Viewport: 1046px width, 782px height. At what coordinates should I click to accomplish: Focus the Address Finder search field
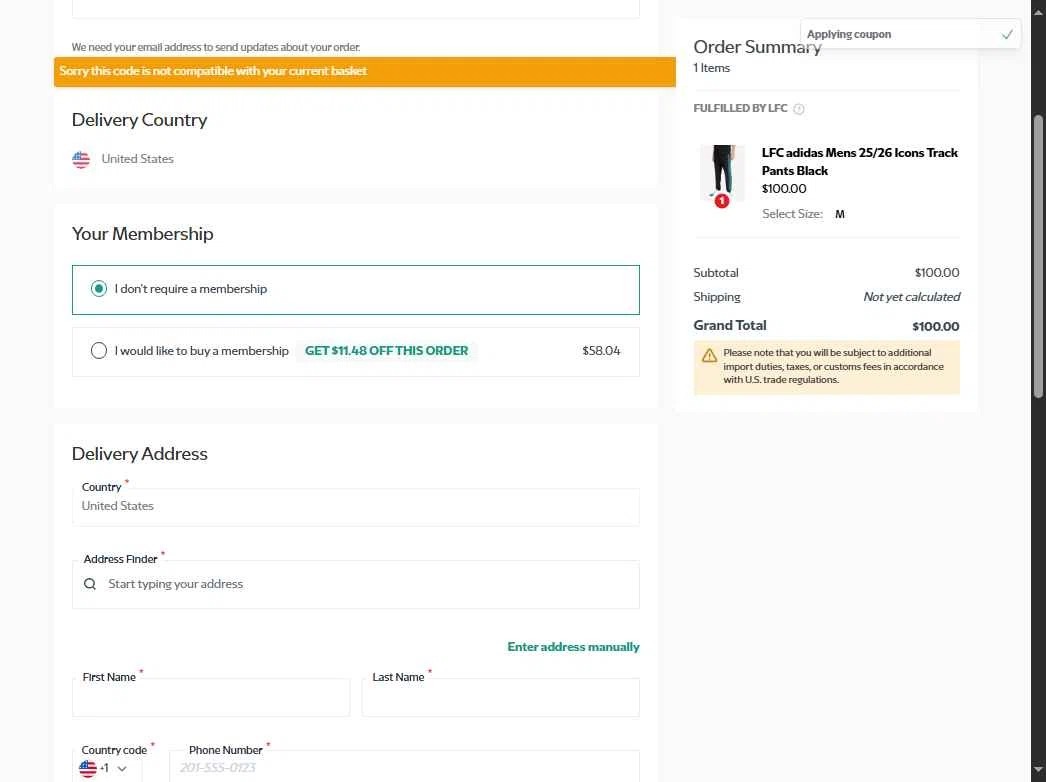pyautogui.click(x=365, y=584)
